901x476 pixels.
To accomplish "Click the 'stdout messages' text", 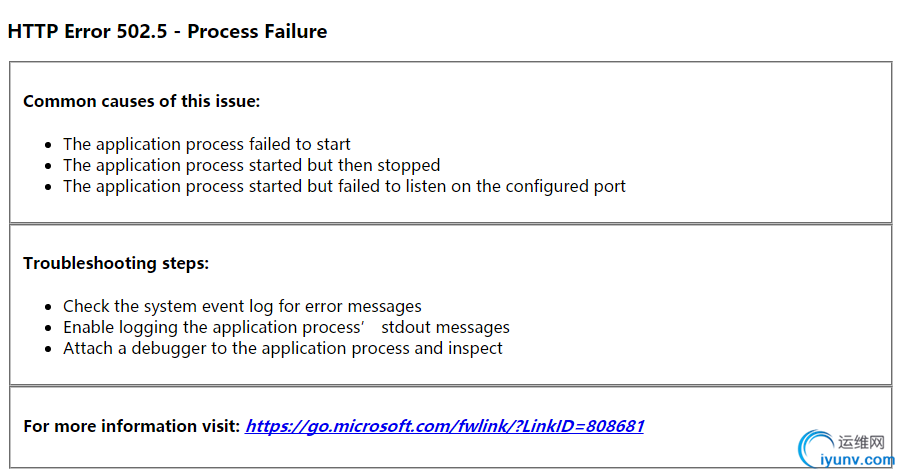I will pos(445,327).
